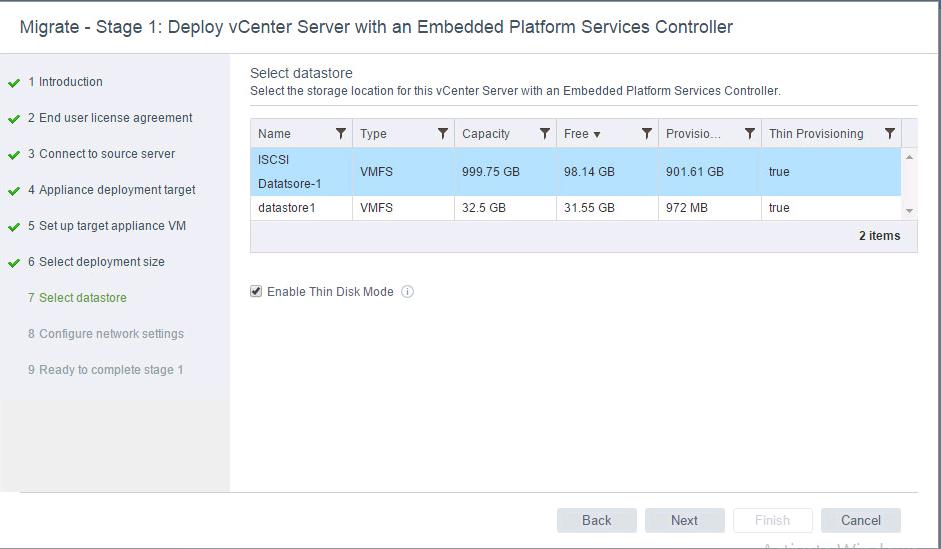Open the Free column filter
This screenshot has width=941, height=549.
click(646, 133)
